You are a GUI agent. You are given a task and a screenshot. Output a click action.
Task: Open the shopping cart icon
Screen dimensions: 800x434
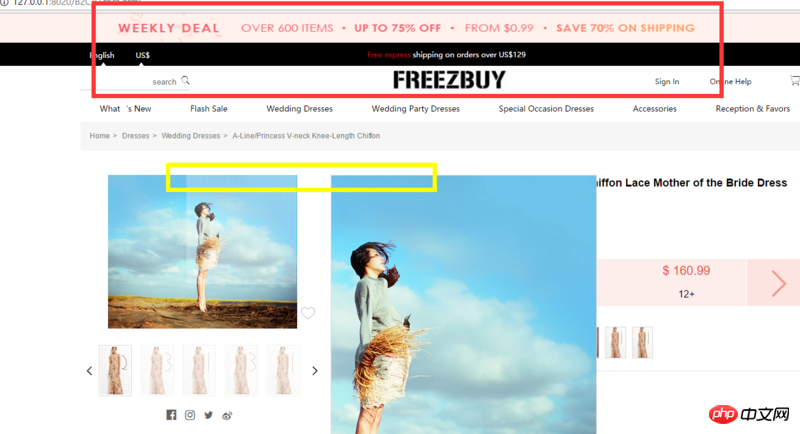pos(795,81)
